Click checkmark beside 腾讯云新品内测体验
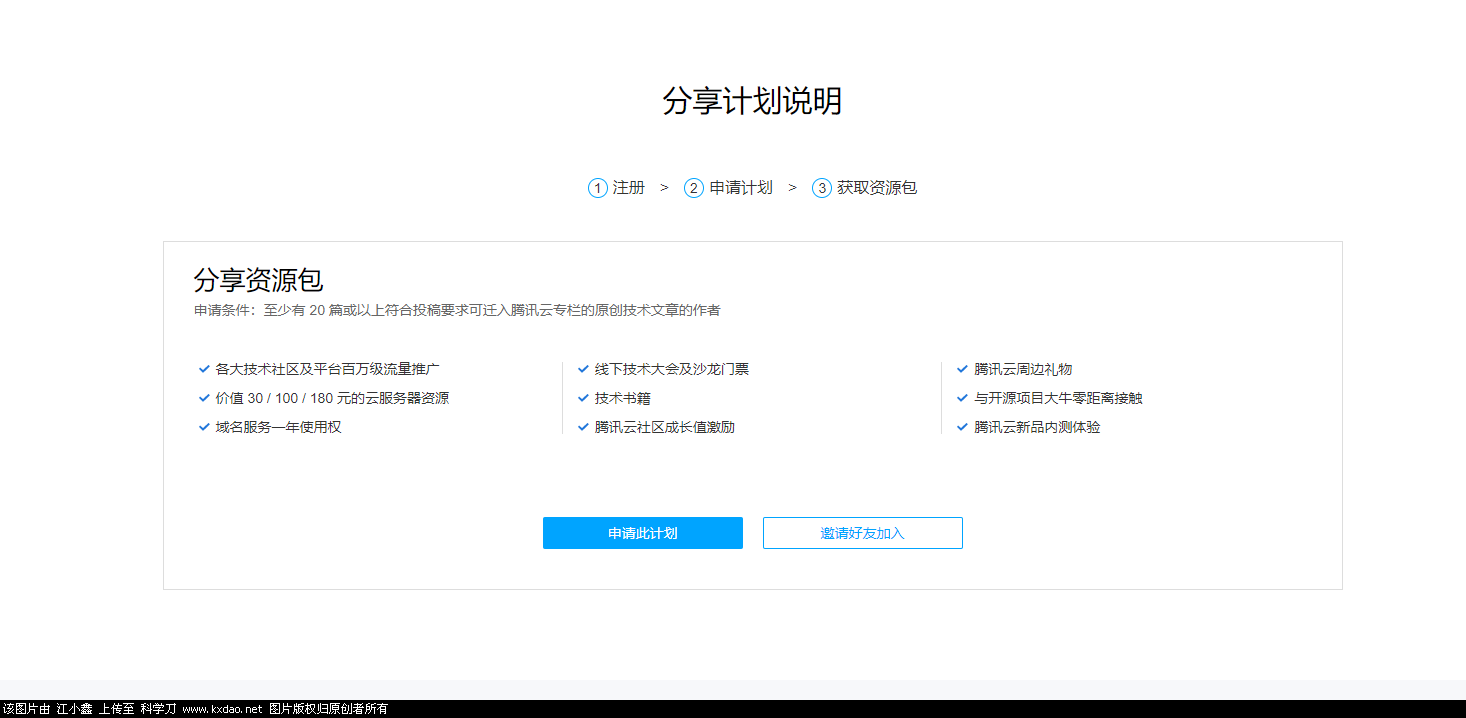Image resolution: width=1466 pixels, height=718 pixels. pos(962,427)
